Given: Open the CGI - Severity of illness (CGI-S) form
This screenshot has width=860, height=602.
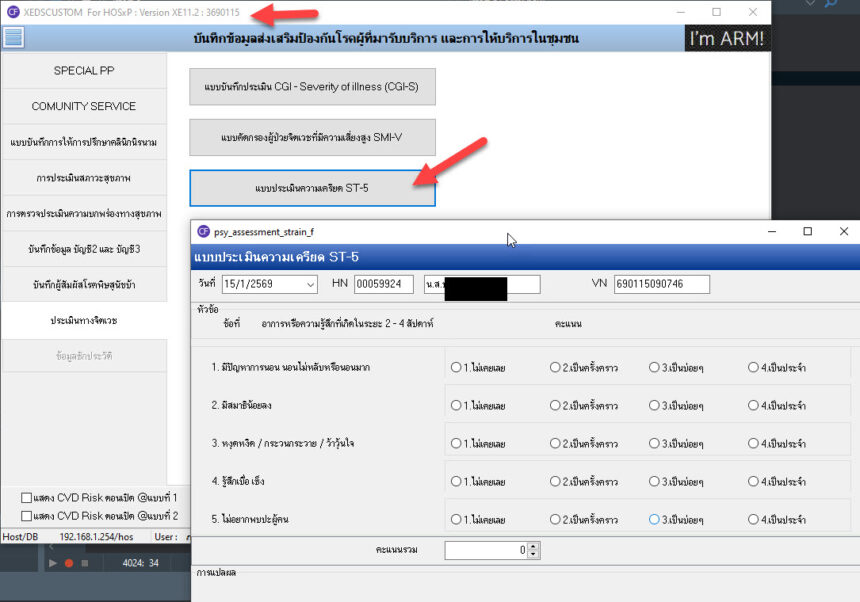Looking at the screenshot, I should pyautogui.click(x=312, y=87).
